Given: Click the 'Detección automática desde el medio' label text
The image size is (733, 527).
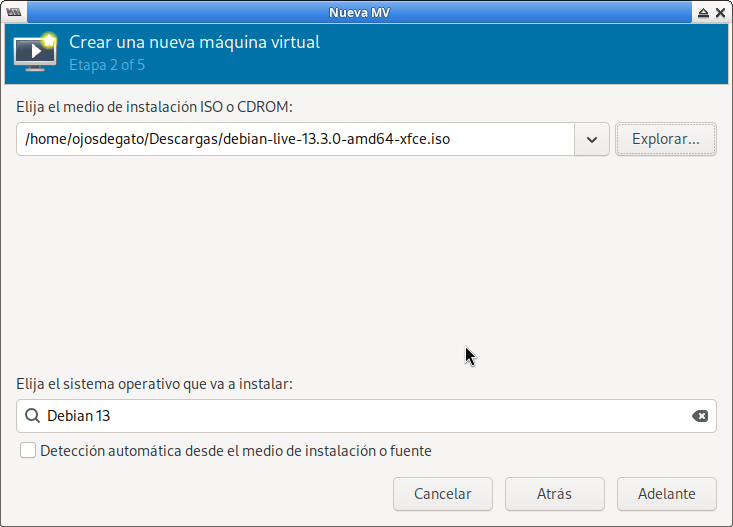Looking at the screenshot, I should pos(236,451).
